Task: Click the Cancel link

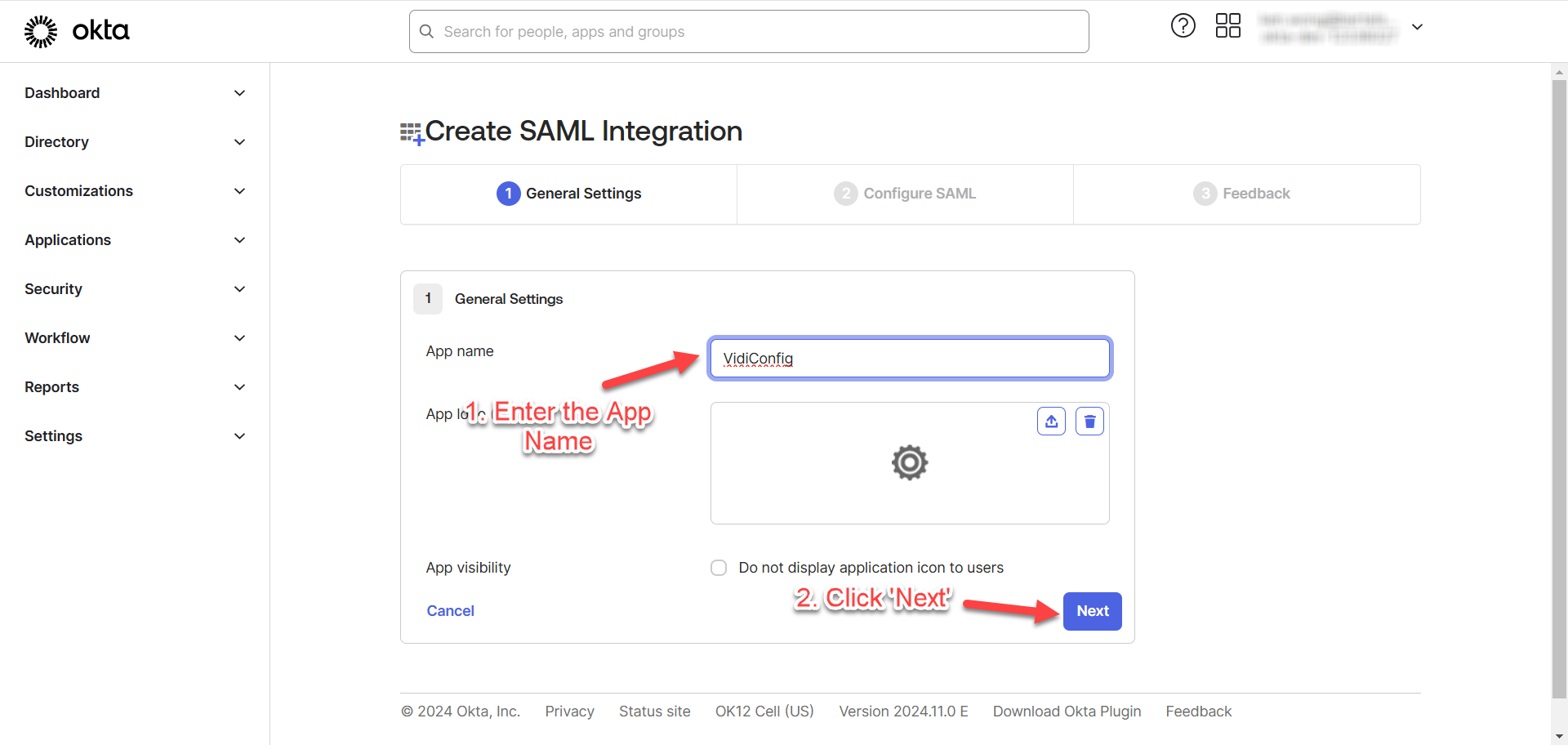Action: 450,611
